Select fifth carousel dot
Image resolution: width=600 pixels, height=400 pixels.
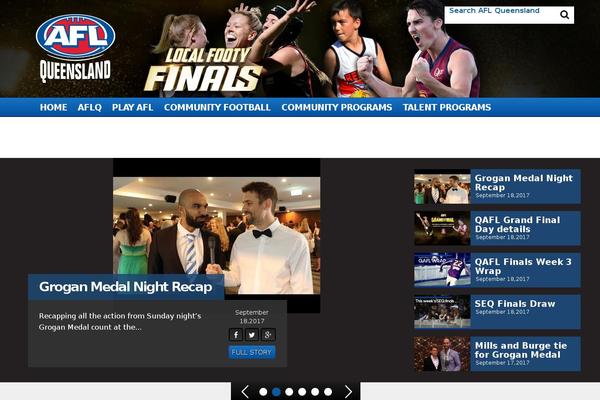(x=315, y=392)
